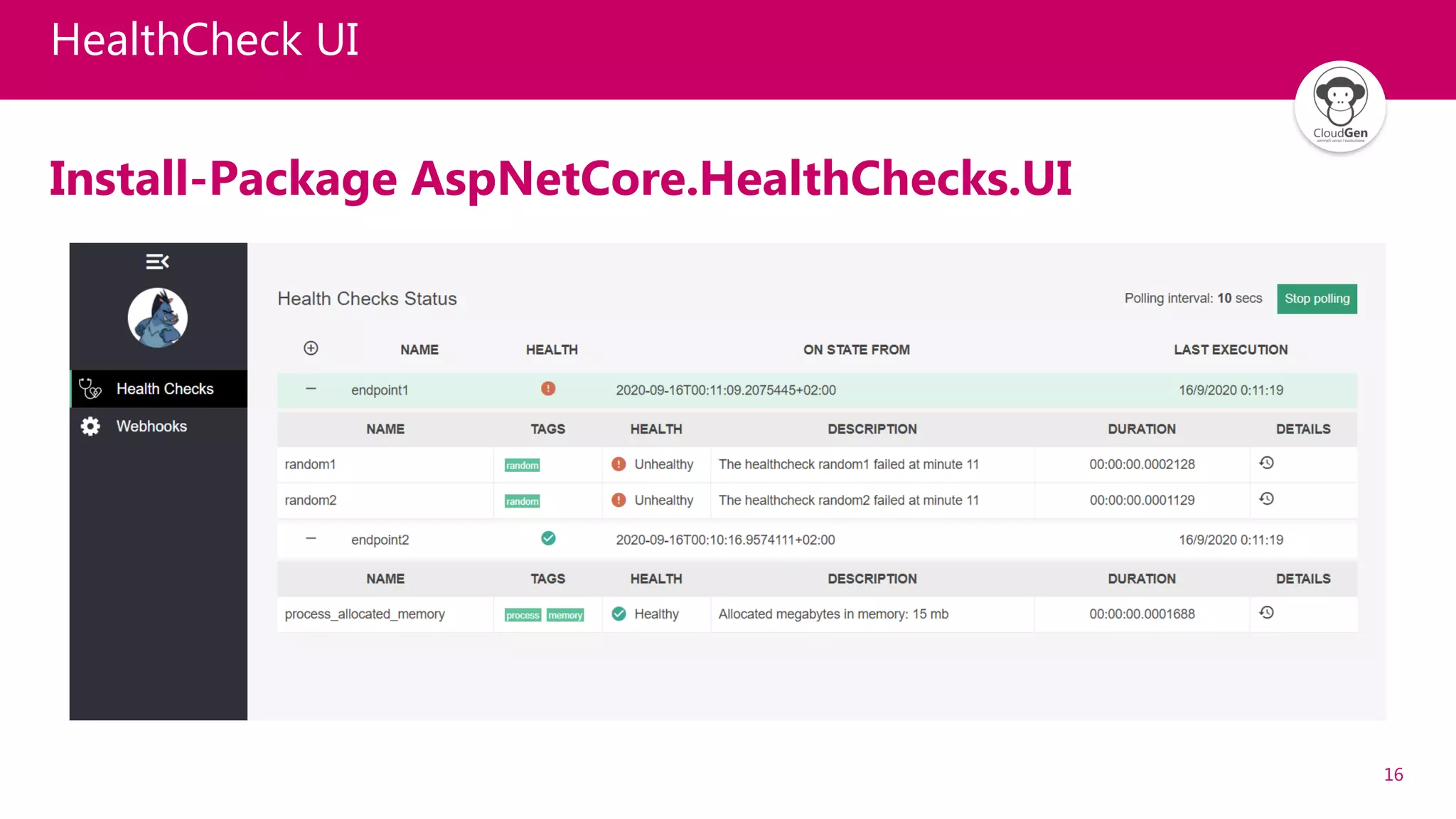The height and width of the screenshot is (819, 1456).
Task: Click endpoint2 healthy checkmark icon
Action: [548, 538]
